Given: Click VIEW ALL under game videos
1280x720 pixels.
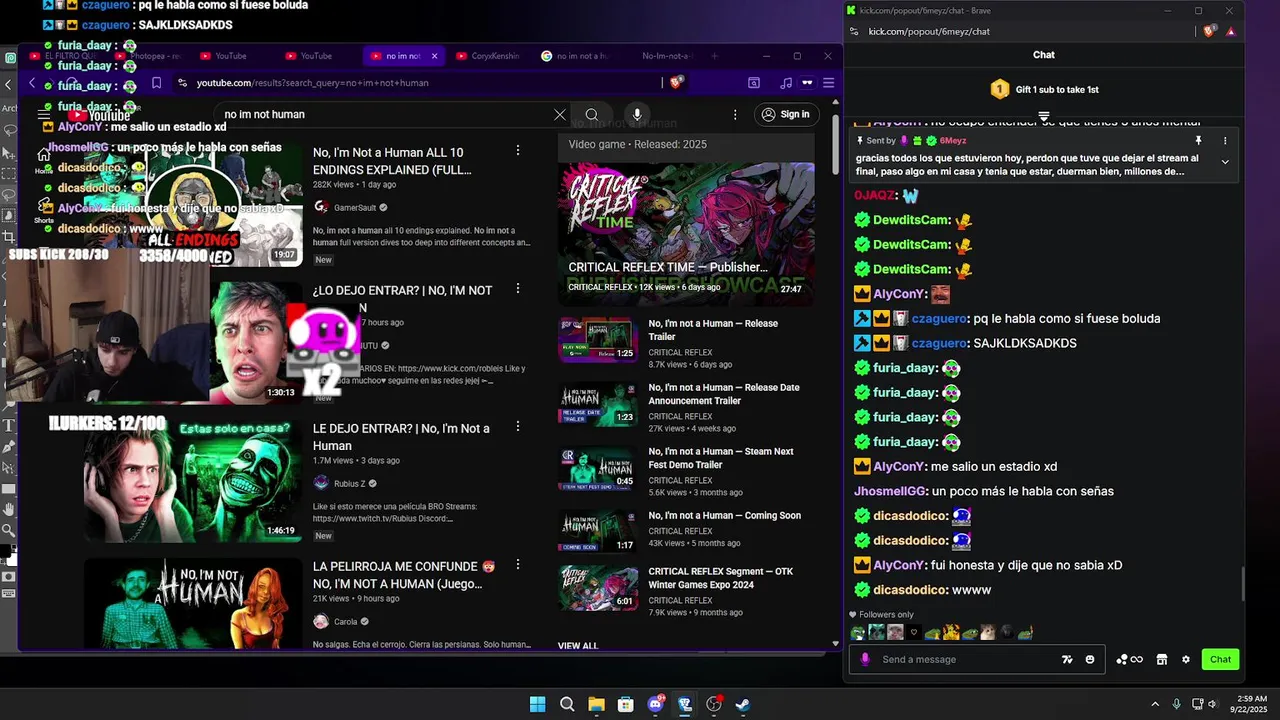Looking at the screenshot, I should point(578,646).
